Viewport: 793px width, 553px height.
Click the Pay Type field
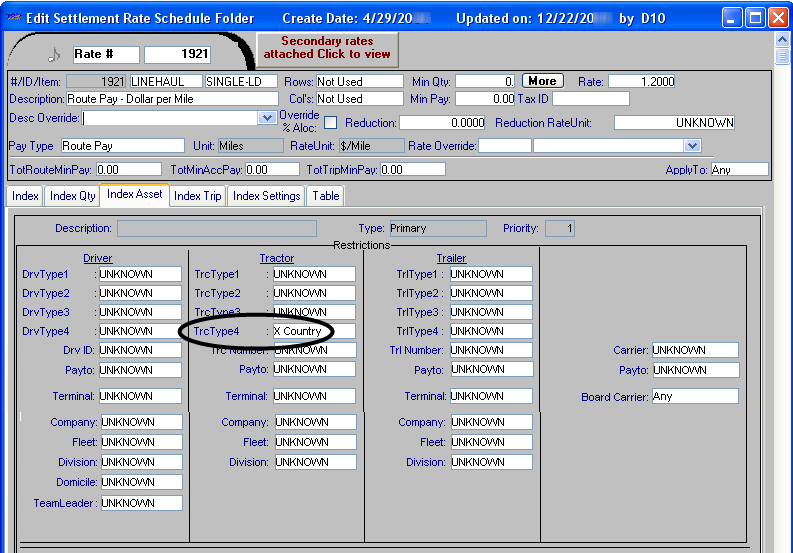point(123,146)
